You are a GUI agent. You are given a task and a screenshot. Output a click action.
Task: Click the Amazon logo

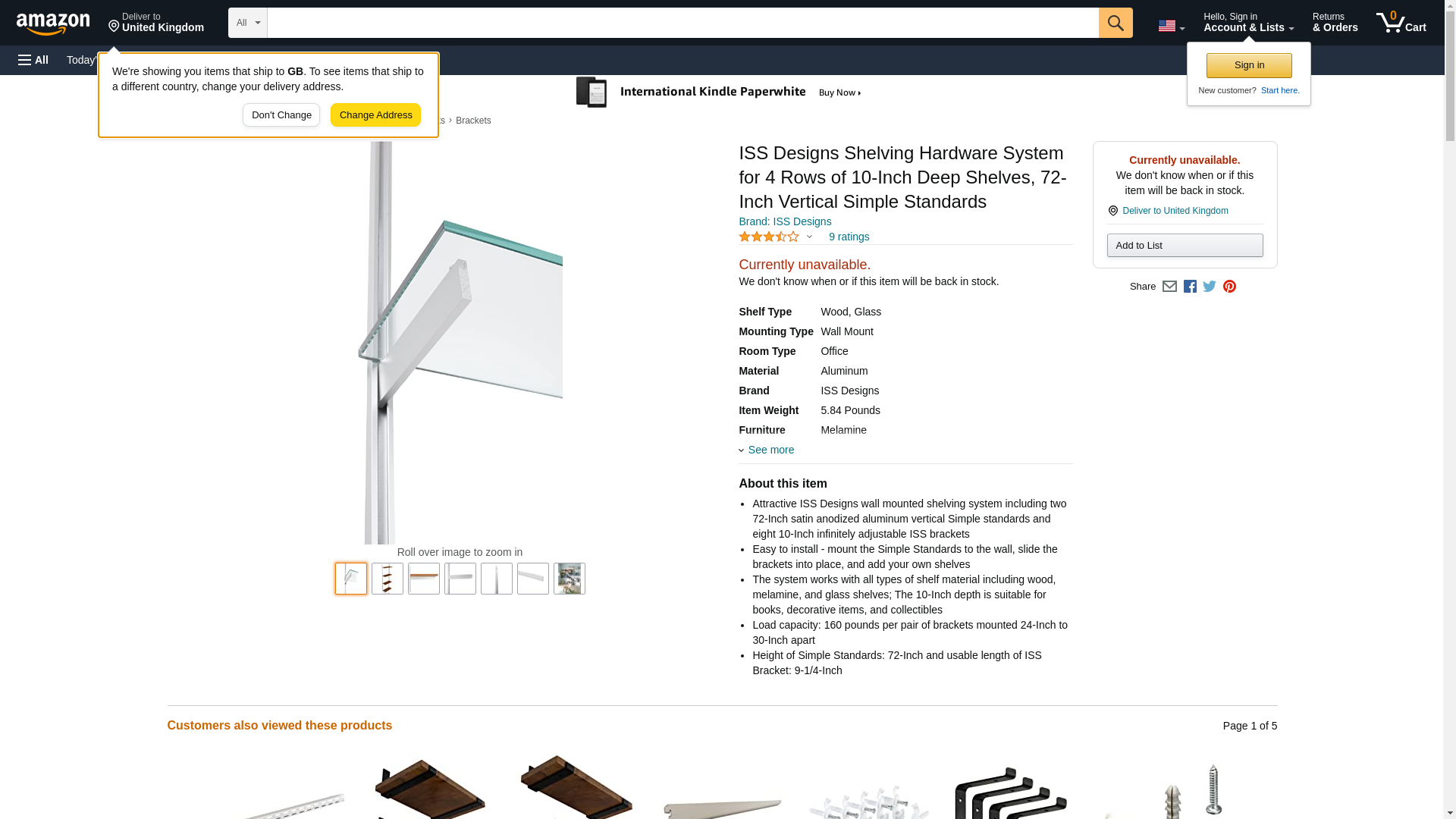pyautogui.click(x=53, y=24)
